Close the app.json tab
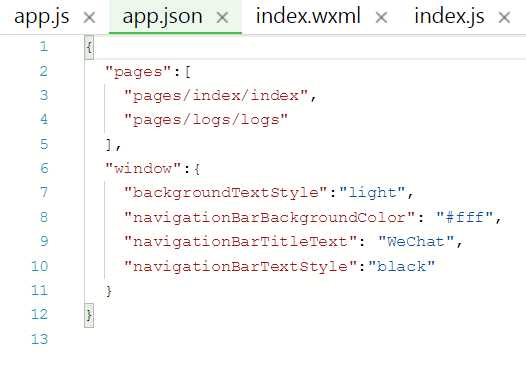The image size is (526, 365). tap(222, 17)
